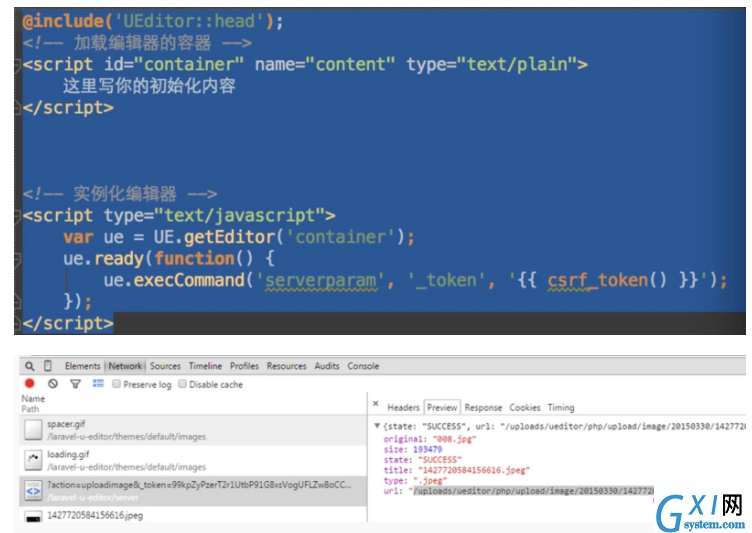Open the Network tab
Image resolution: width=752 pixels, height=533 pixels.
[x=125, y=366]
